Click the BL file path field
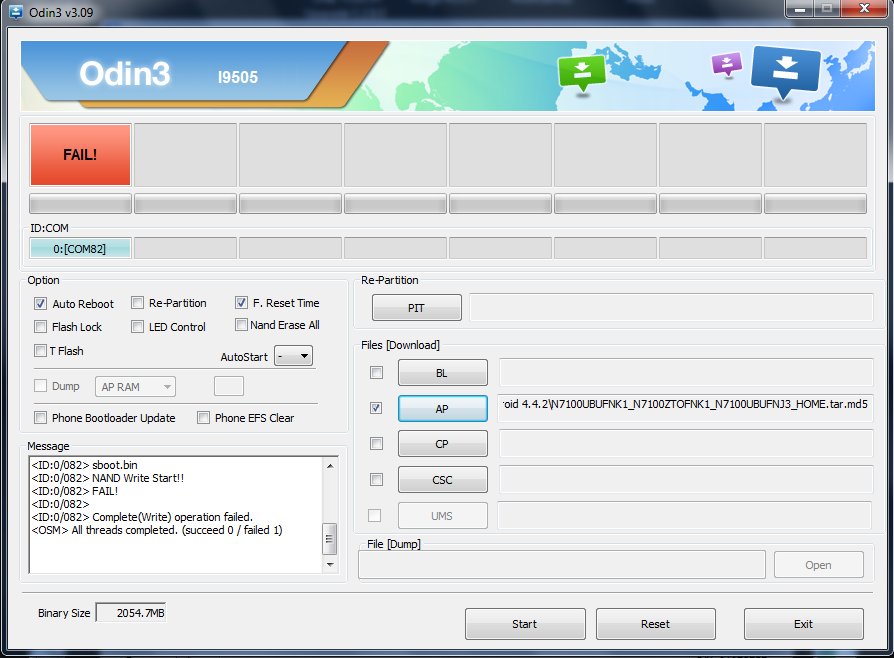The width and height of the screenshot is (894, 658). pyautogui.click(x=686, y=372)
